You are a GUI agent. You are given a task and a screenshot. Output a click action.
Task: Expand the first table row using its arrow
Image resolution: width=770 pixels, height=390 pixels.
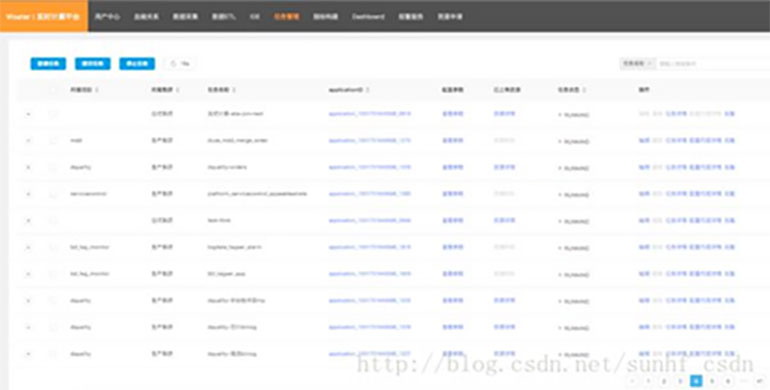(28, 114)
